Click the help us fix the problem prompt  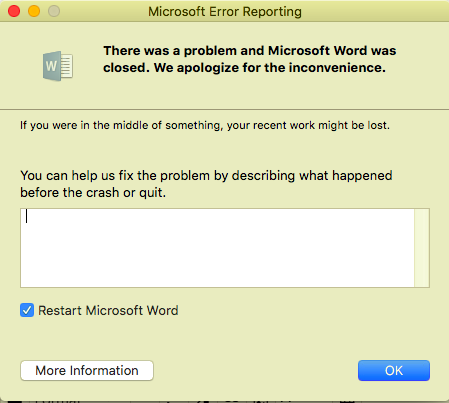point(206,184)
